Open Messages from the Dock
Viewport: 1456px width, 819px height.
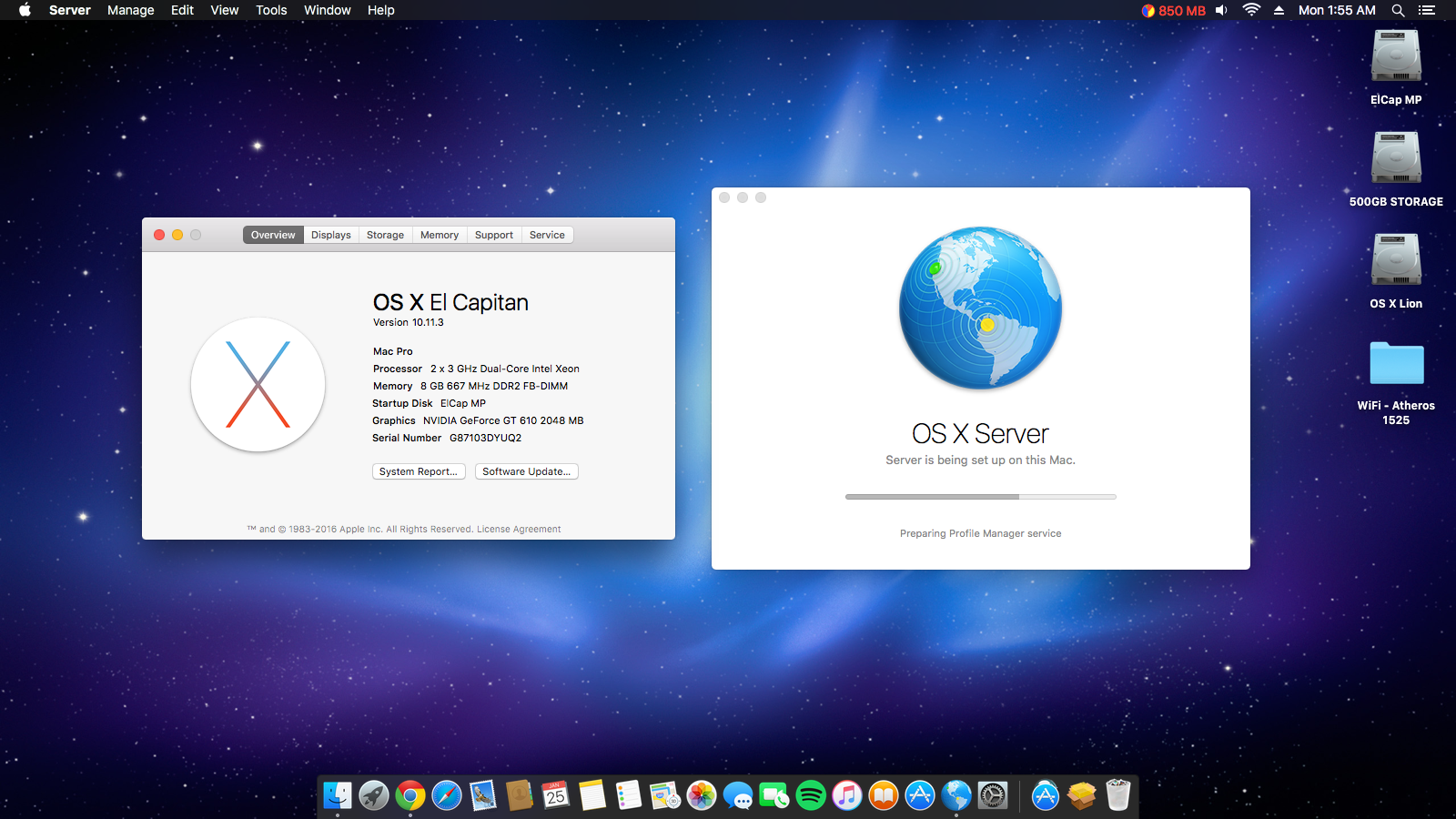(738, 796)
